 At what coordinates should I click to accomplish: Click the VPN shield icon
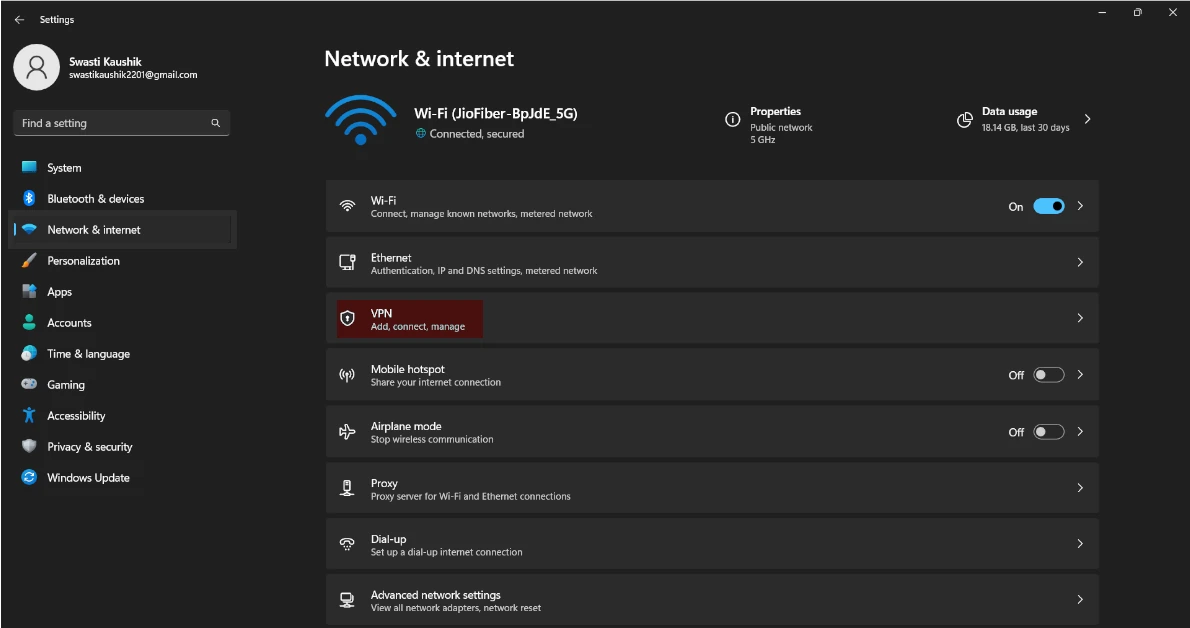[x=347, y=319]
